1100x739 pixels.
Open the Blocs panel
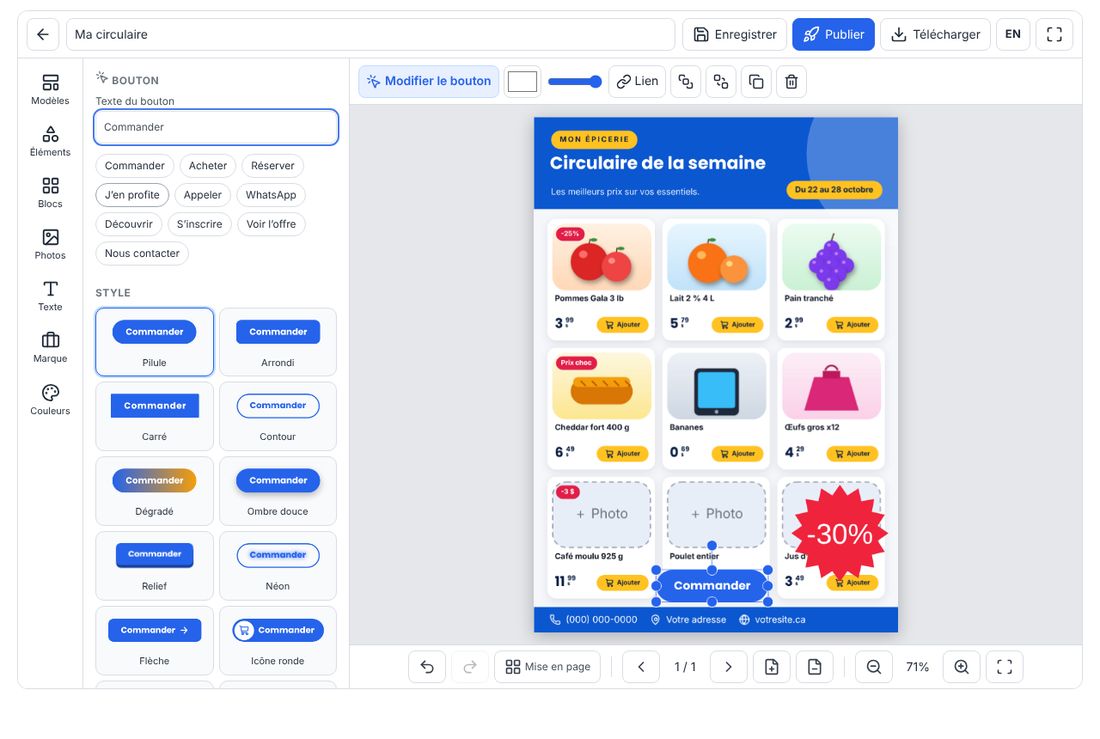pyautogui.click(x=51, y=193)
